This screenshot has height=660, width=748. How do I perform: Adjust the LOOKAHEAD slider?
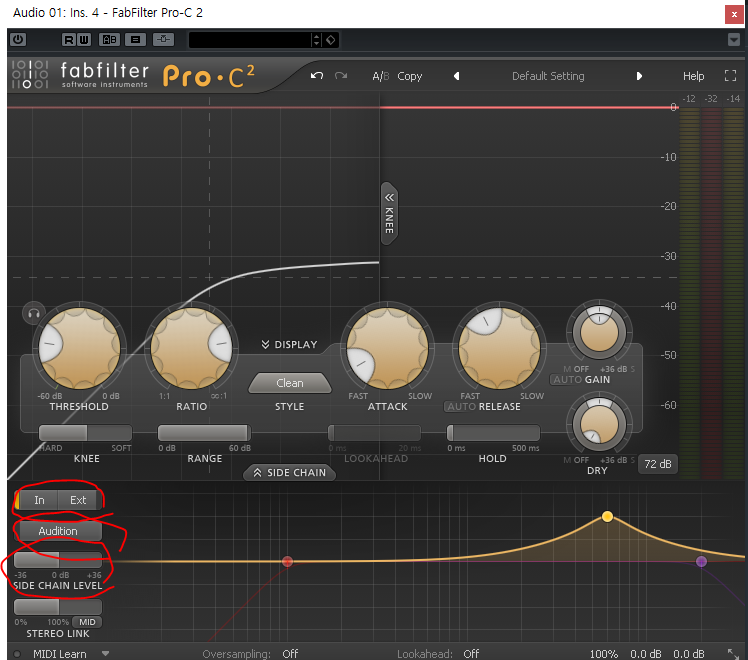point(374,433)
